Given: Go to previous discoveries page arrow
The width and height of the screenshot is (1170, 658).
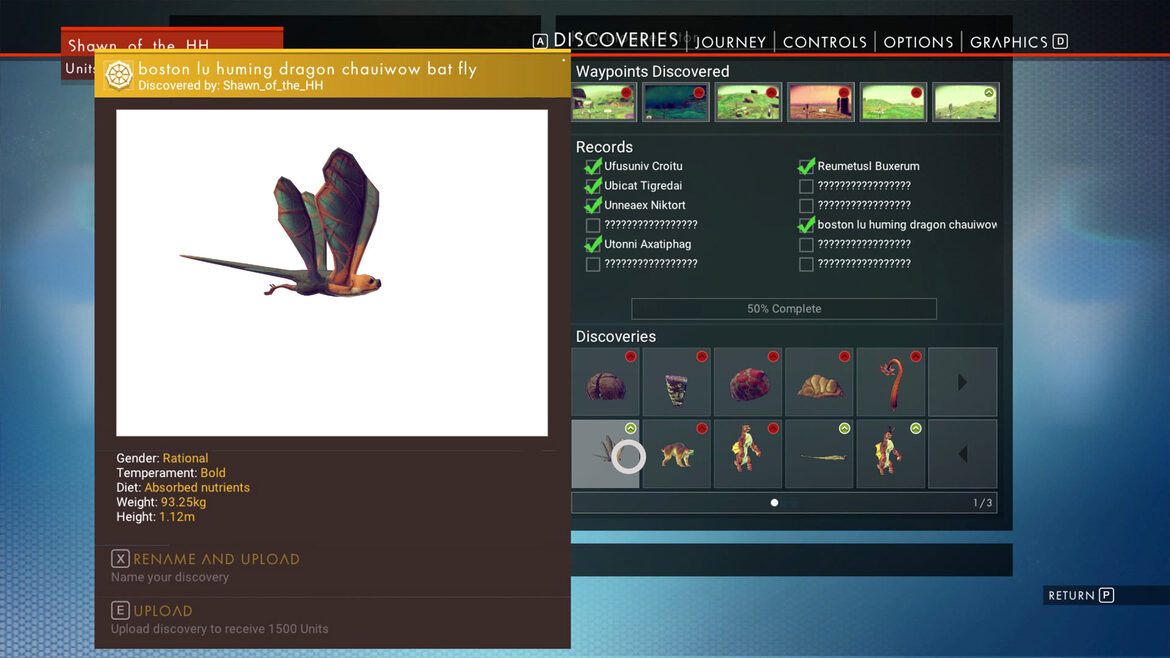Looking at the screenshot, I should click(962, 454).
